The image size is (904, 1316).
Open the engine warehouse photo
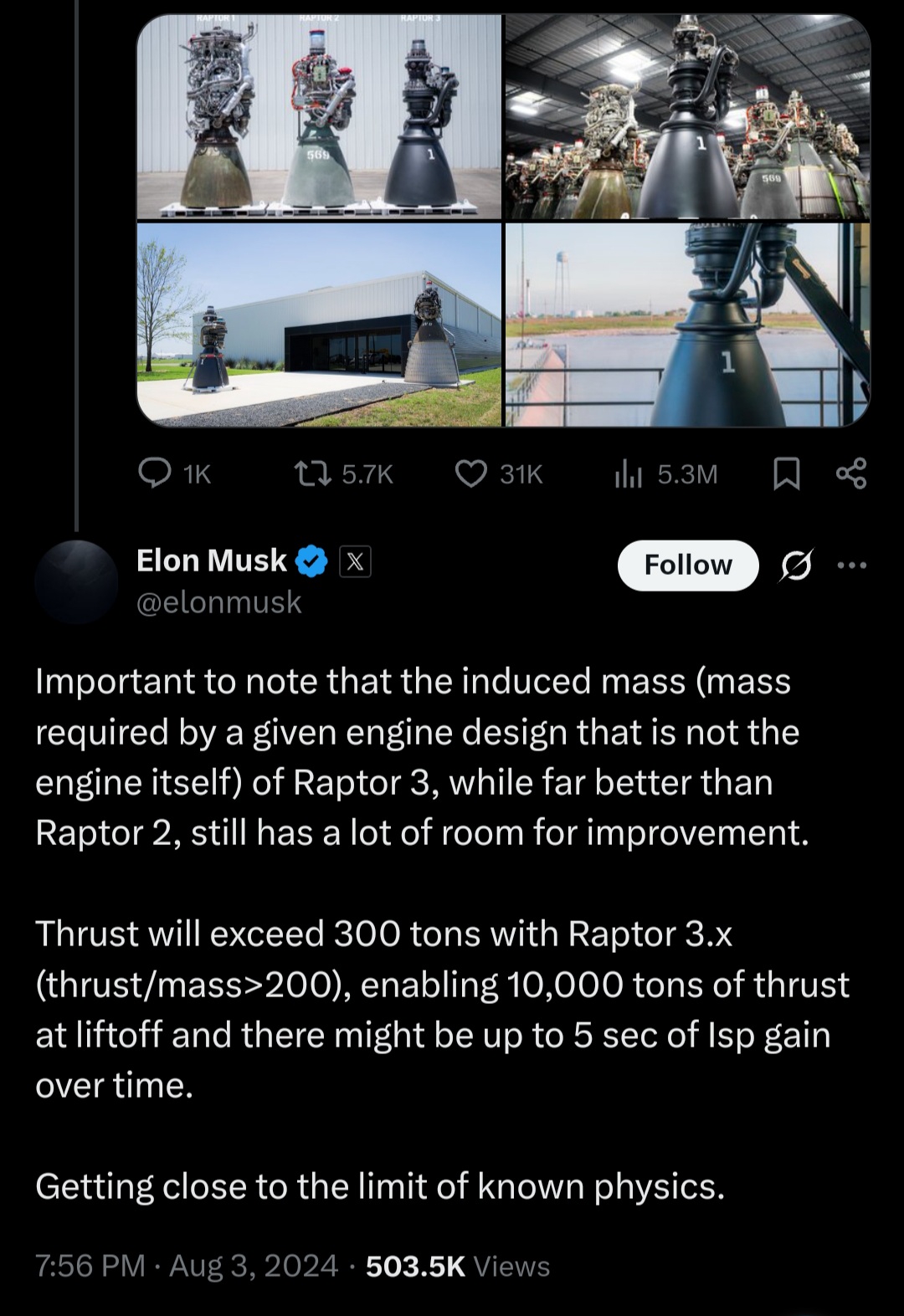(x=687, y=117)
